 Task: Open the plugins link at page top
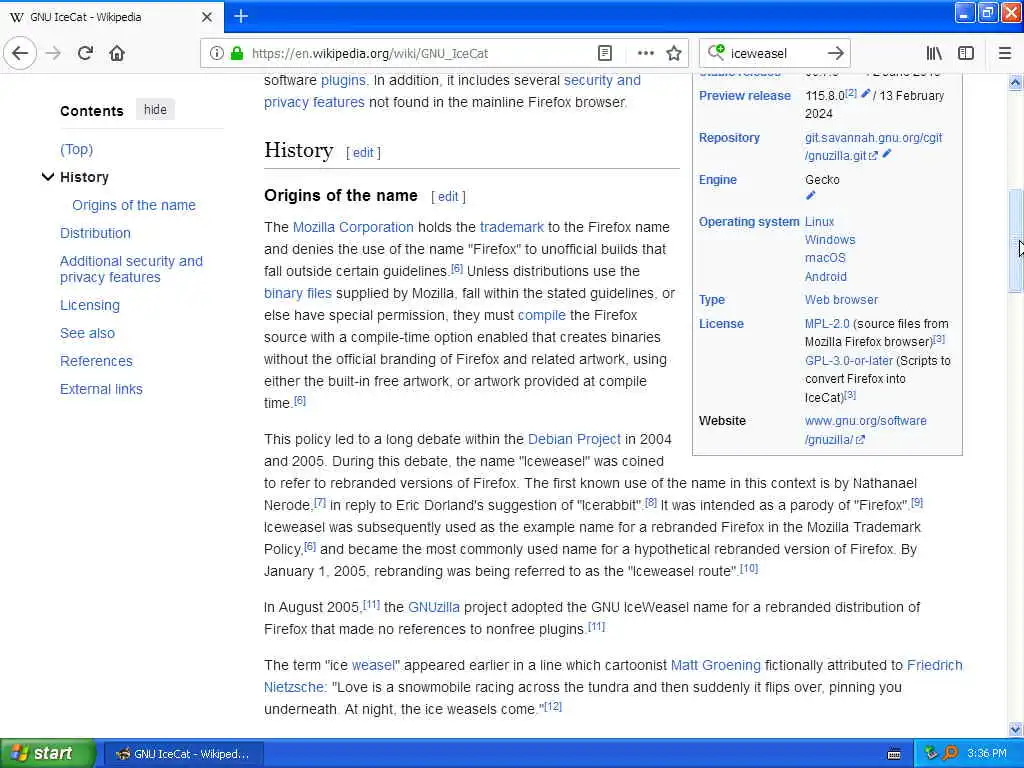[343, 80]
